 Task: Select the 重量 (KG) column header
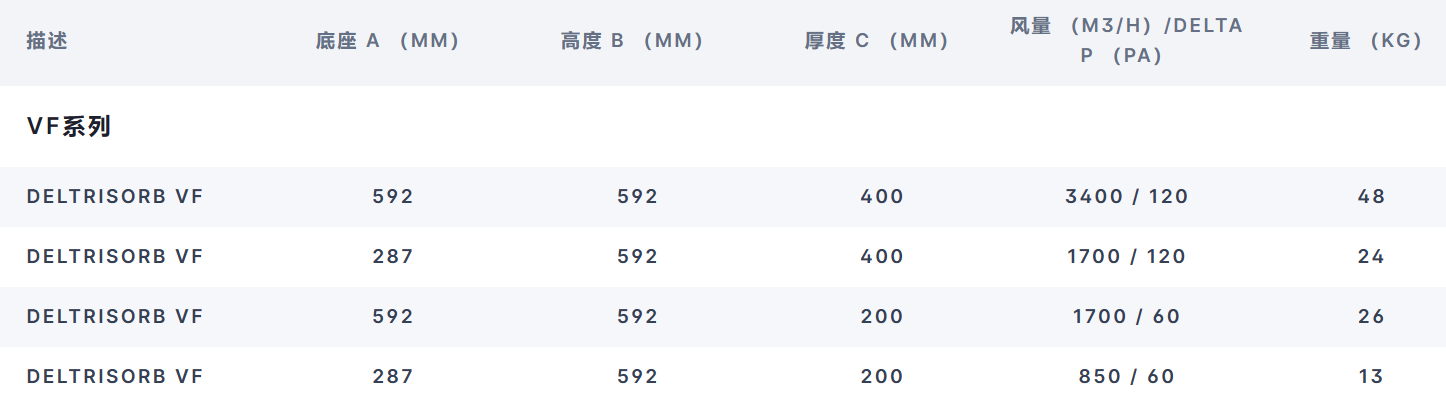1366,41
